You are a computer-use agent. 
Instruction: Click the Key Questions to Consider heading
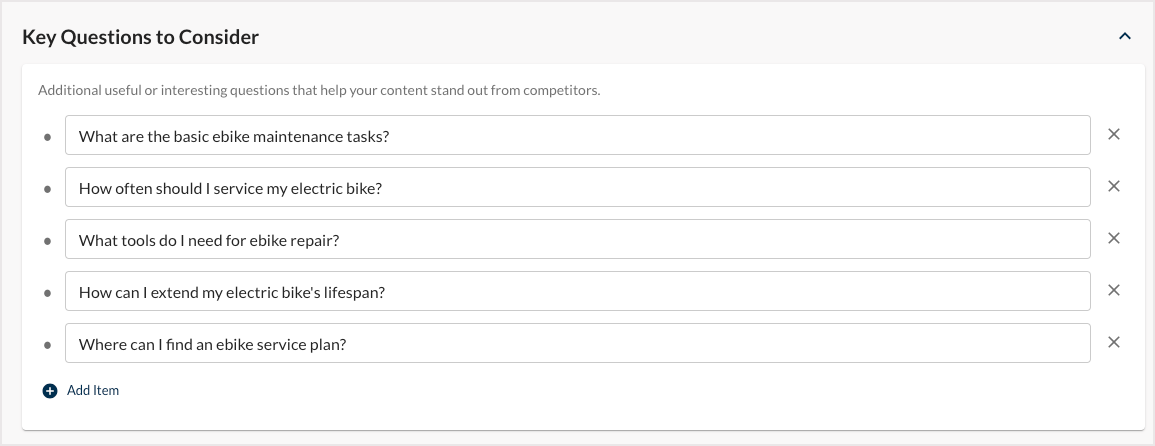[x=140, y=37]
